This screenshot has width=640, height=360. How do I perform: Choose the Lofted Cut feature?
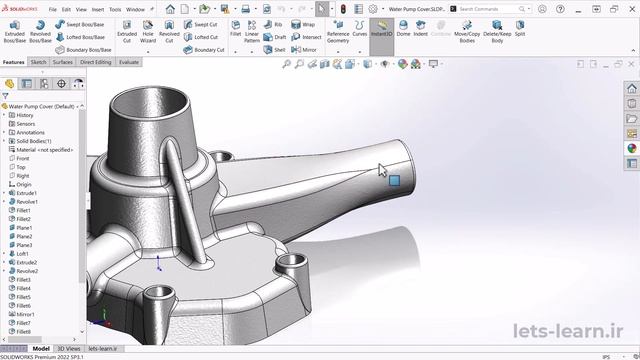click(x=201, y=37)
